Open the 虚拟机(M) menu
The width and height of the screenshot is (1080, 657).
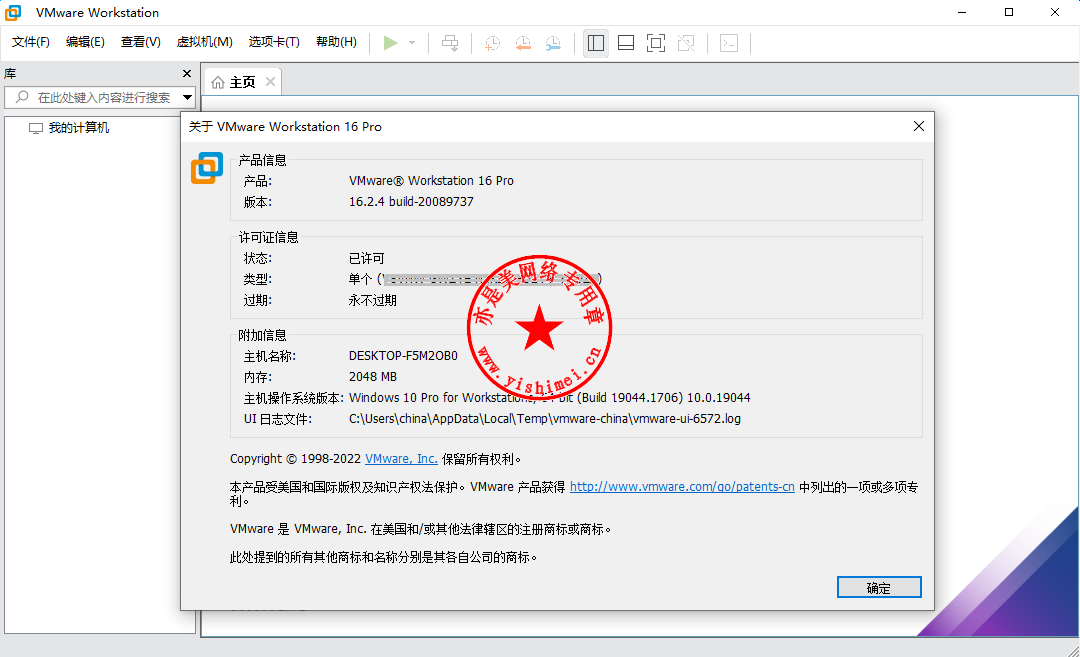click(205, 42)
